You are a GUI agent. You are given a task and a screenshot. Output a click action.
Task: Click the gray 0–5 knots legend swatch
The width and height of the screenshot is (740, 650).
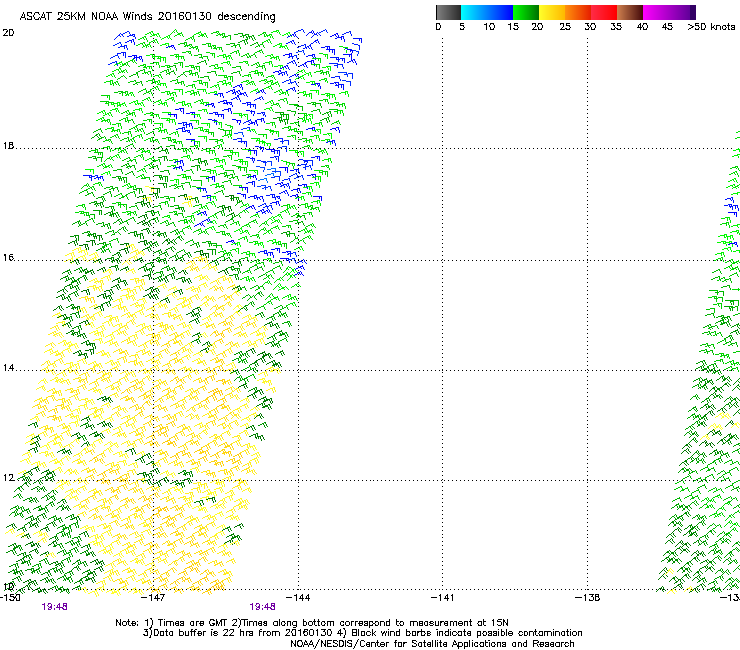[x=448, y=12]
